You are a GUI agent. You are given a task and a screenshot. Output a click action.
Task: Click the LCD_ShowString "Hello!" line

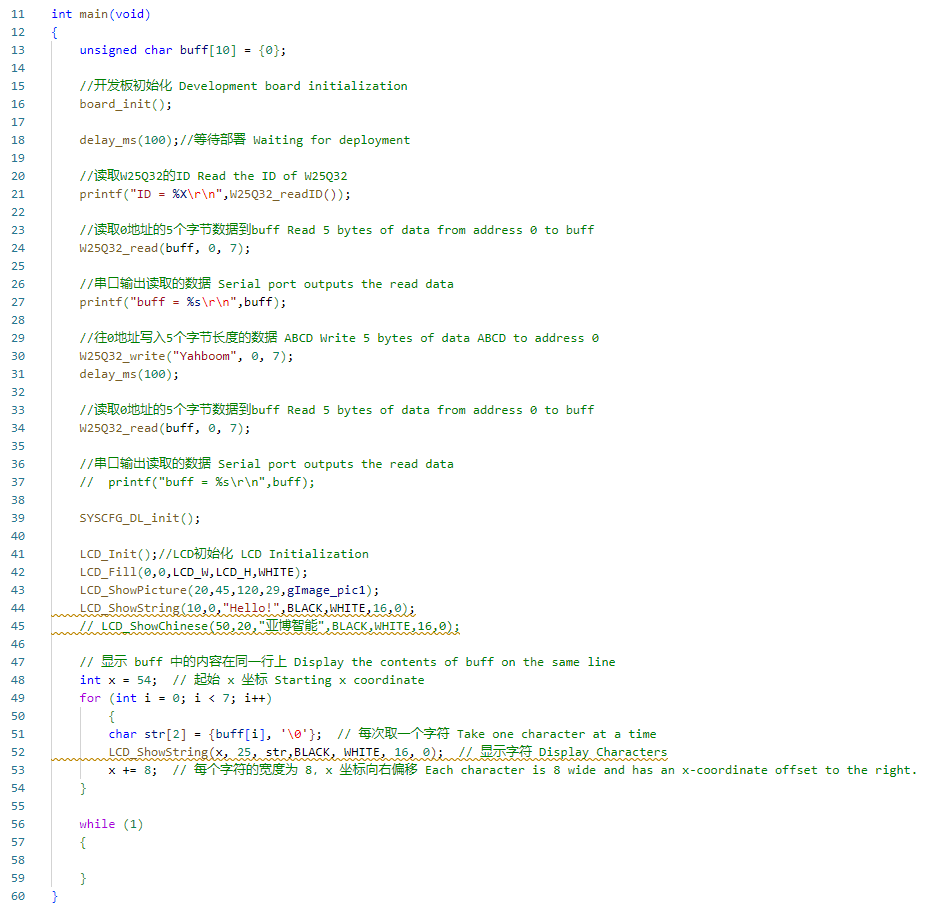tap(247, 608)
